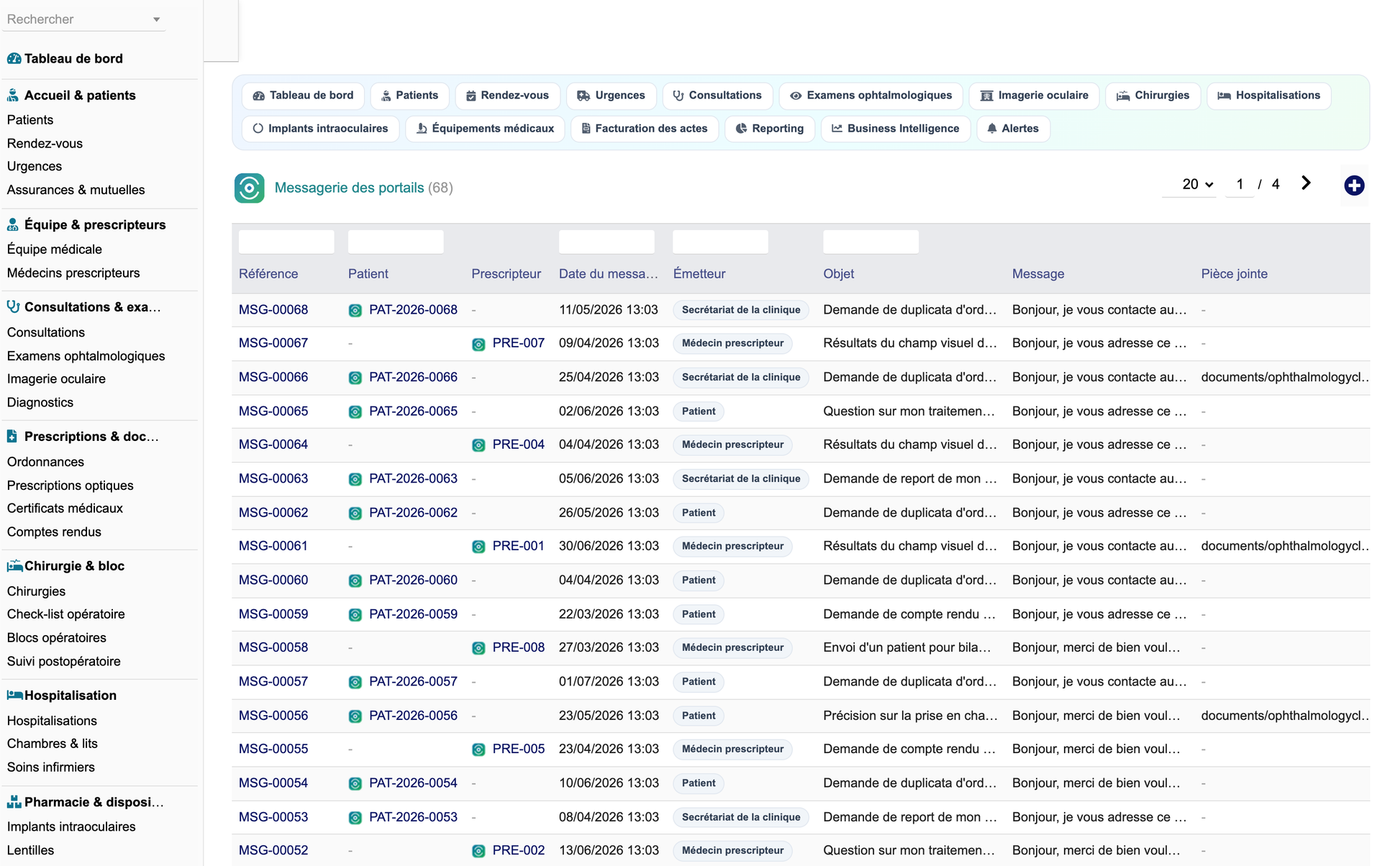Sort by the Date du message column header
Viewport: 1400px width, 866px height.
[x=608, y=274]
